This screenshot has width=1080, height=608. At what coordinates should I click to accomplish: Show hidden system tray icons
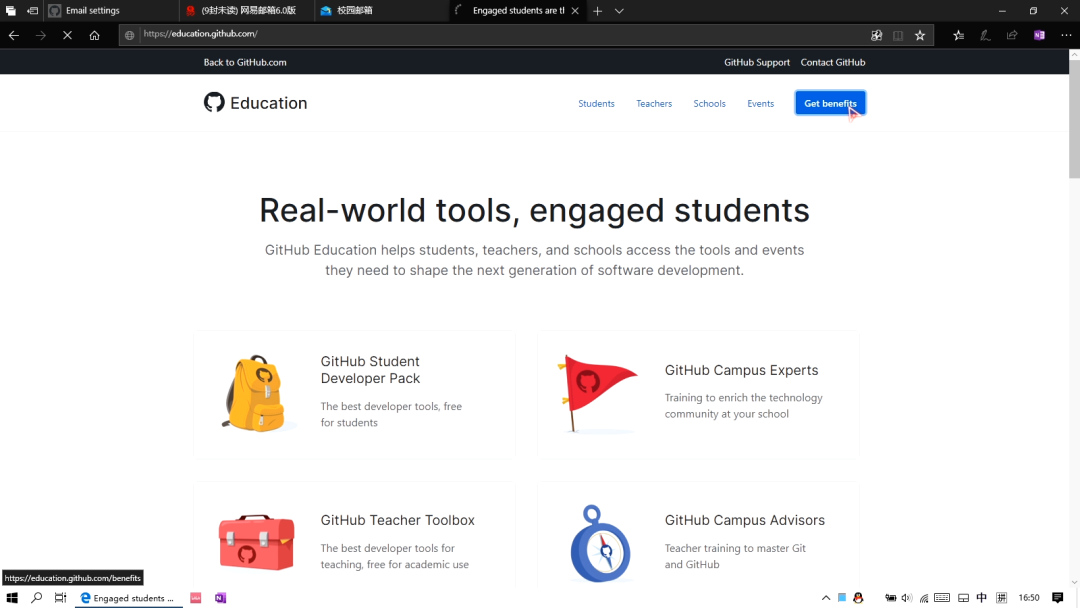point(826,598)
